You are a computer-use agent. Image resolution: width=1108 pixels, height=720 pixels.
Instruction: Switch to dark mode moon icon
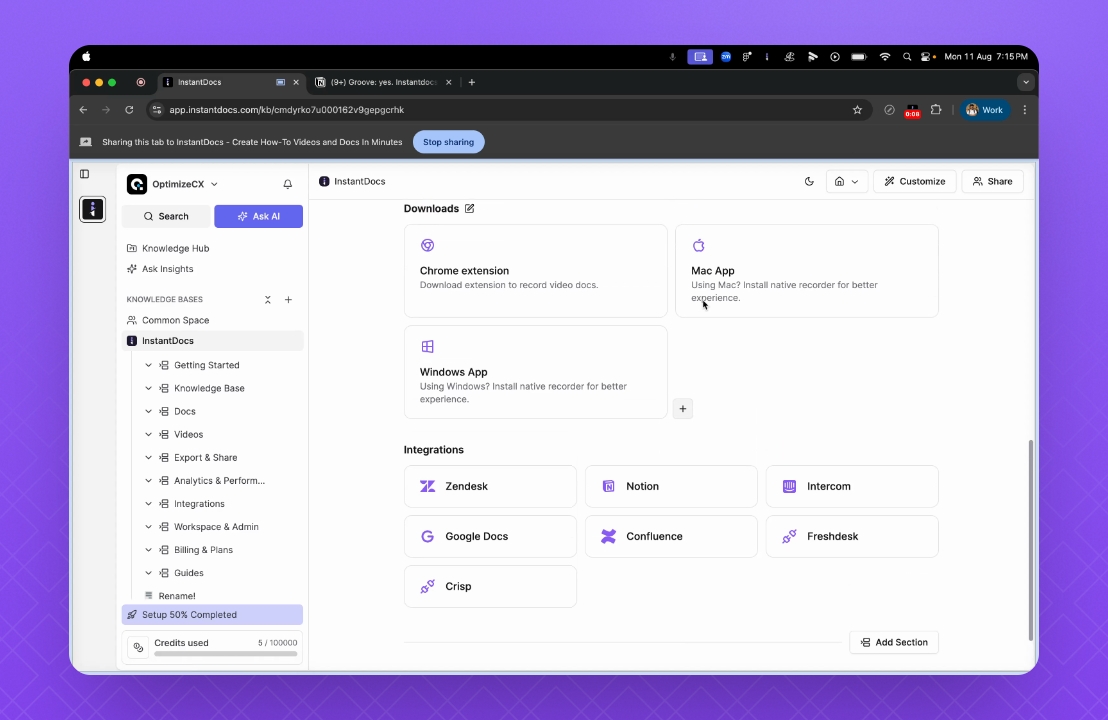pyautogui.click(x=809, y=182)
